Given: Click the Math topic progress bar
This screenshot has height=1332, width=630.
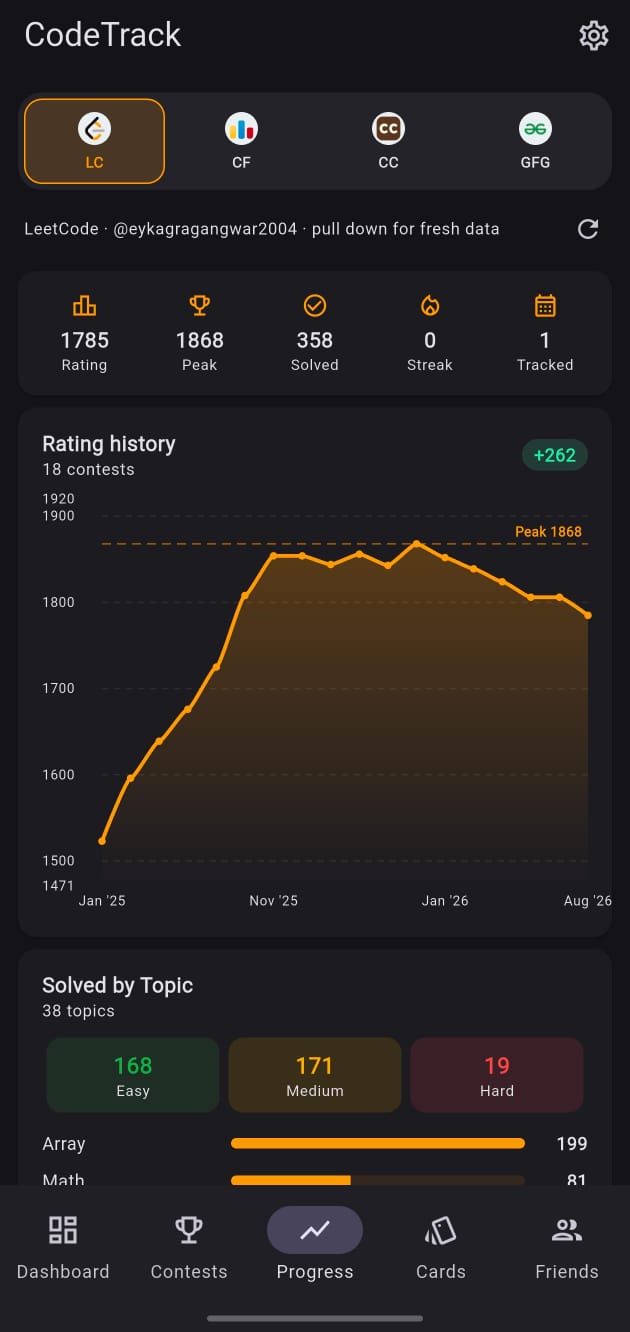Looking at the screenshot, I should tap(378, 1181).
